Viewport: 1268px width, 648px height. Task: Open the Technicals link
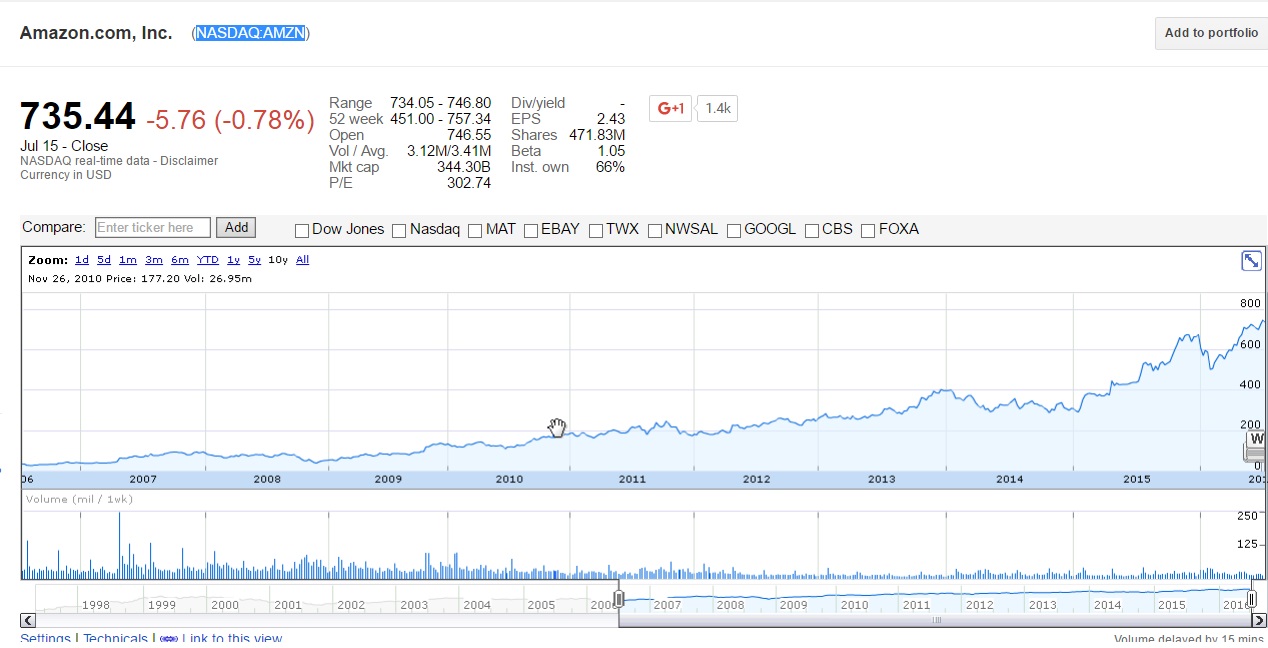(x=115, y=639)
